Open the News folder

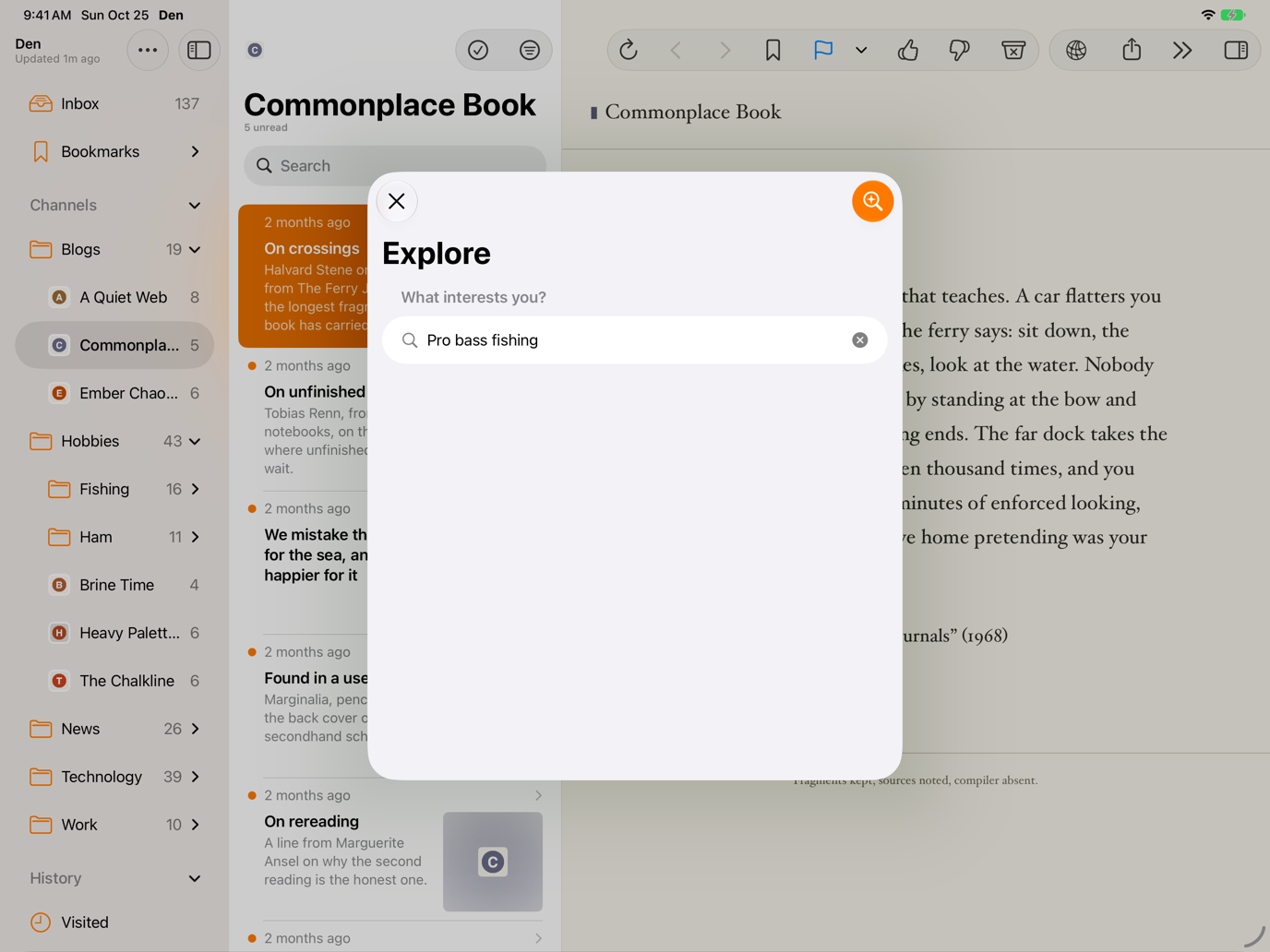(114, 729)
